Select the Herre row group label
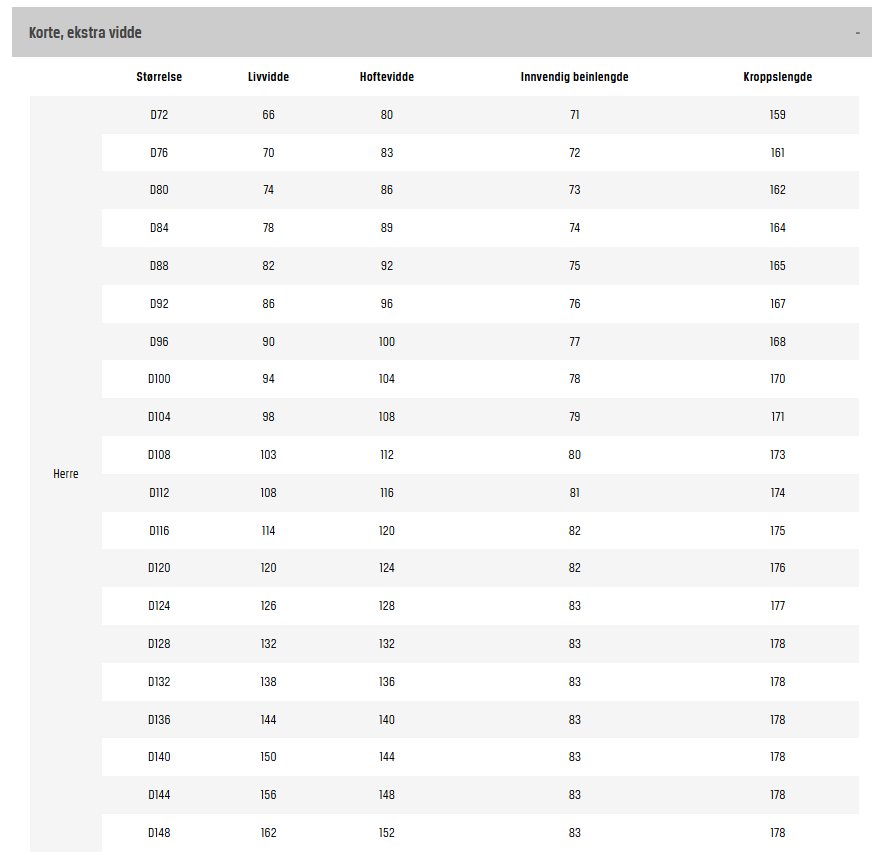Screen dimensions: 872x855 (x=66, y=474)
